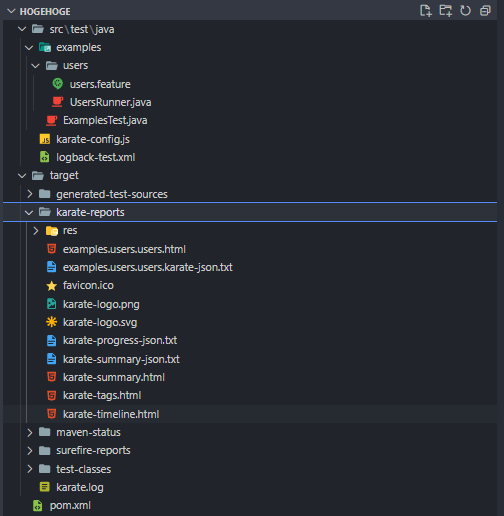Collapse the HOGEHOGE root section

[x=11, y=11]
